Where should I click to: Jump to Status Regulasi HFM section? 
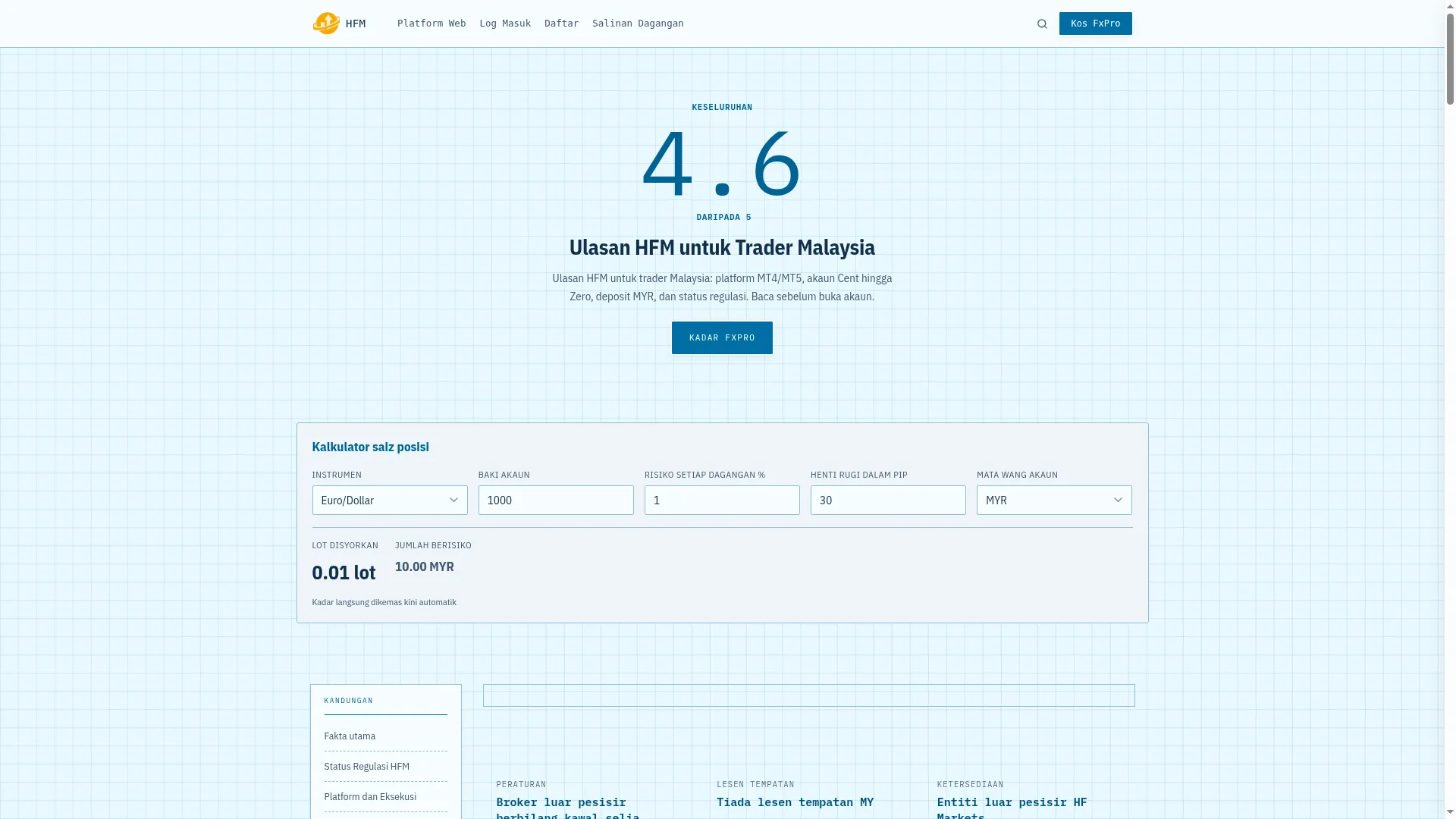pos(366,767)
